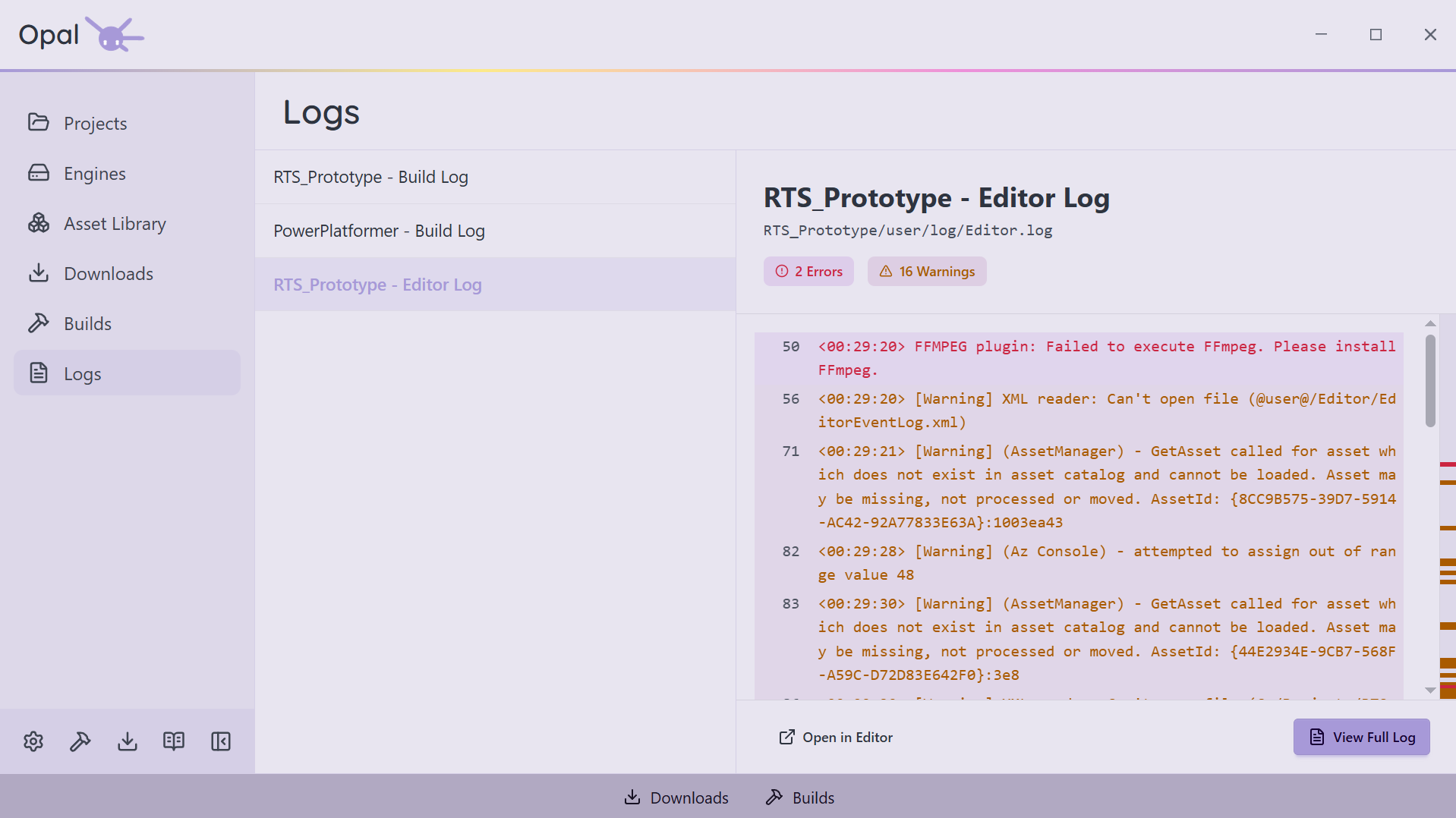Viewport: 1456px width, 818px height.
Task: Jump to red error marker in log minimap
Action: [1448, 464]
